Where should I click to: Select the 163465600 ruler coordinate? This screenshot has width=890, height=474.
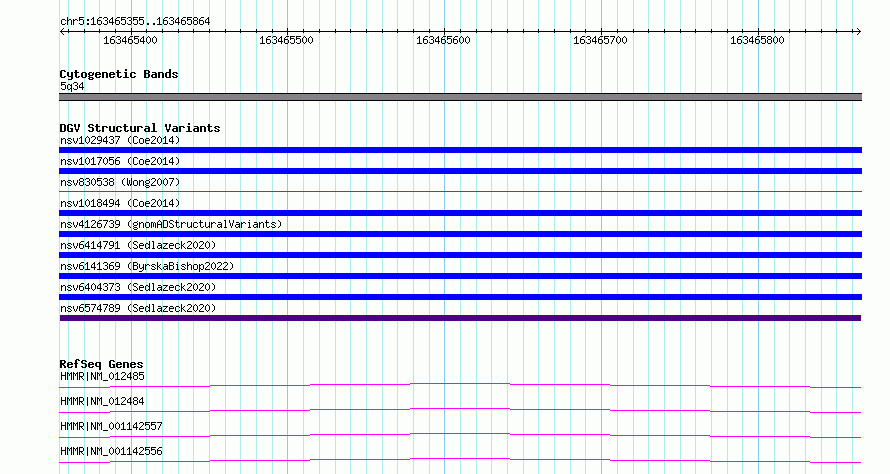point(443,40)
